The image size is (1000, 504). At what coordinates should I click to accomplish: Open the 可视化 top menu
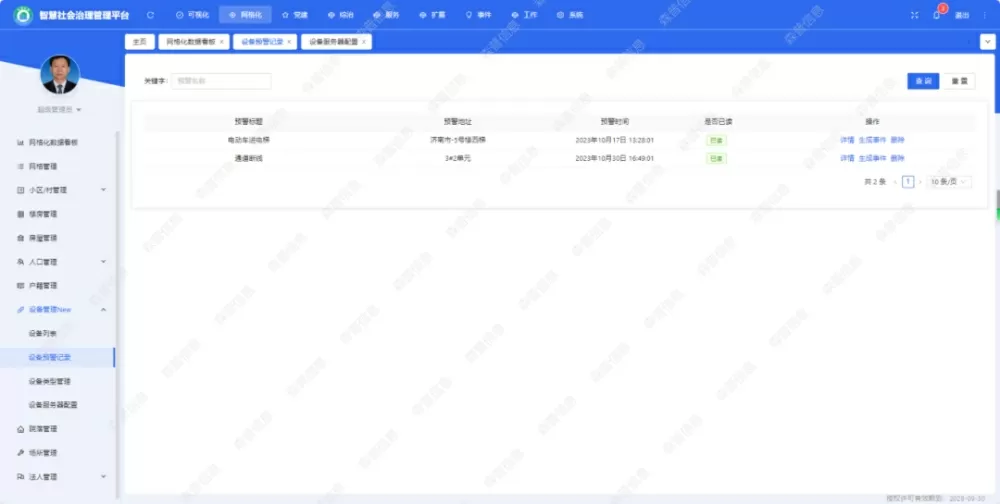[192, 15]
